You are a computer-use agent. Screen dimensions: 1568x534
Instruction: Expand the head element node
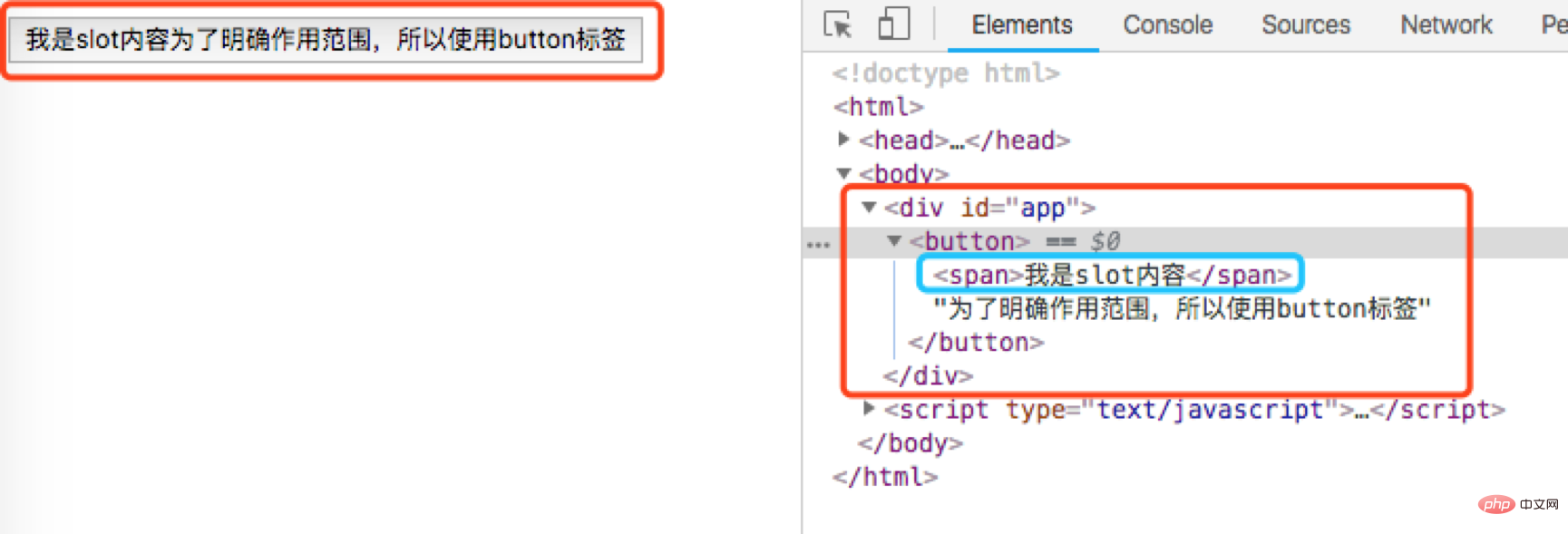pos(843,140)
